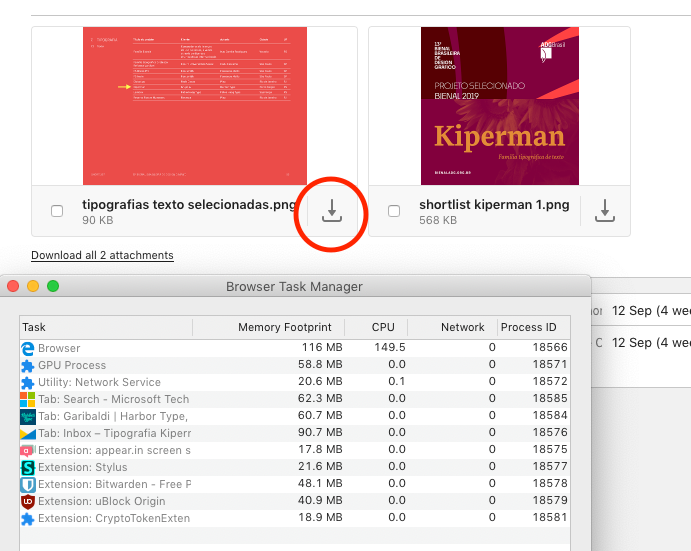
Task: Select Utility: Network Service puzzle icon
Action: pos(28,382)
